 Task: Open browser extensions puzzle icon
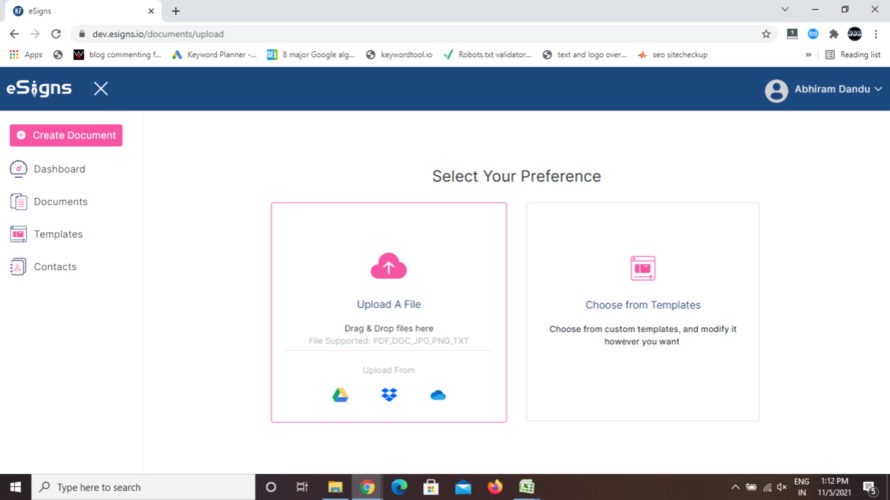833,34
